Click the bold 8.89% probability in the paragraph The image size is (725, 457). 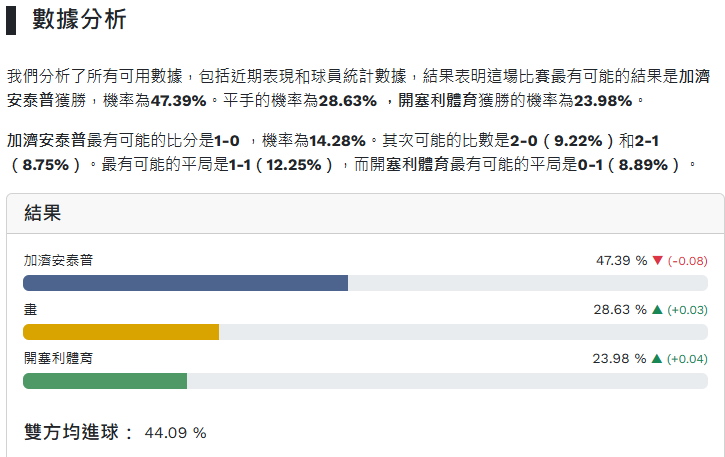(651, 164)
